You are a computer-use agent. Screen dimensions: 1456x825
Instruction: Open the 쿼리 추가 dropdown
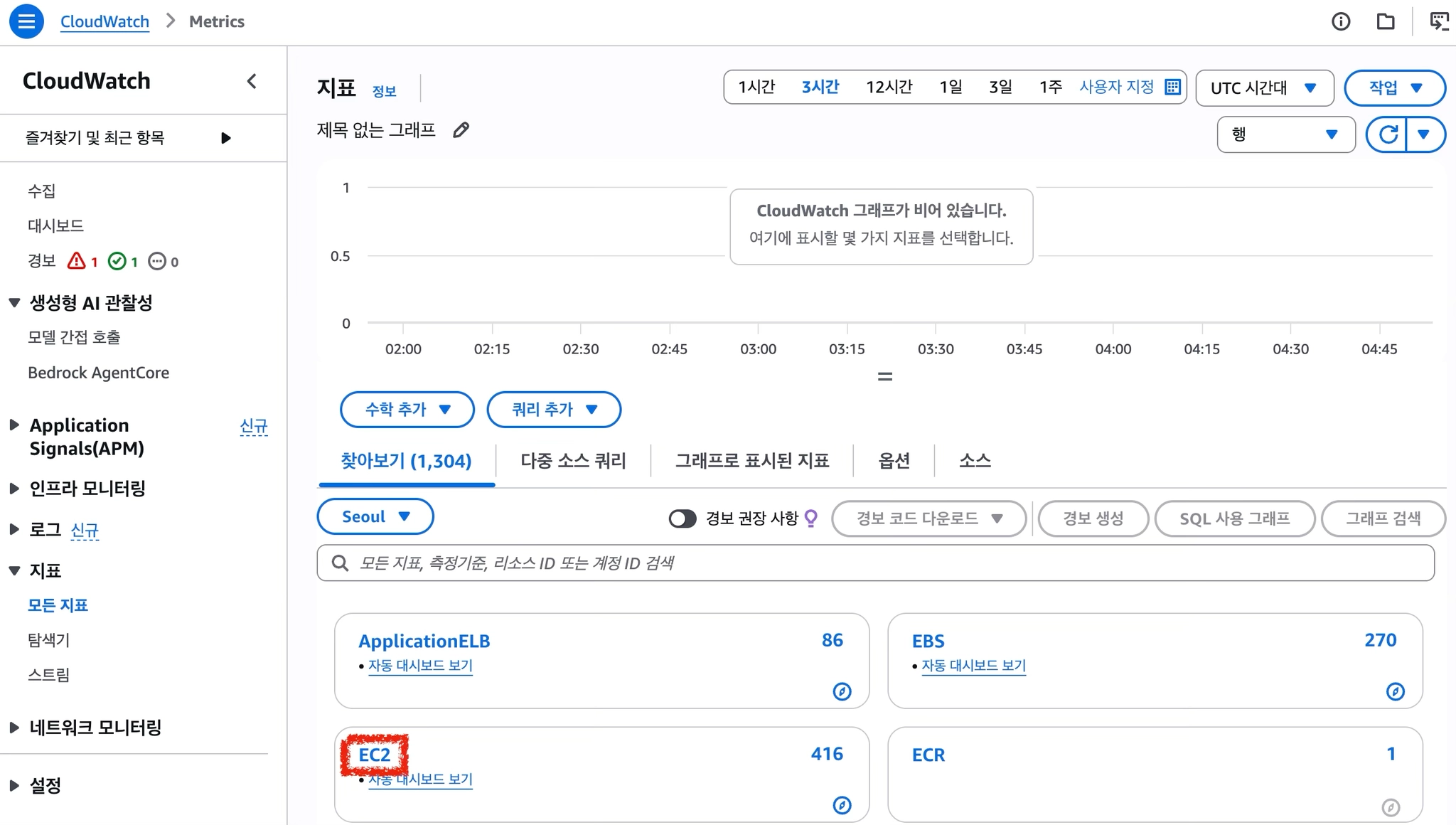(x=554, y=410)
